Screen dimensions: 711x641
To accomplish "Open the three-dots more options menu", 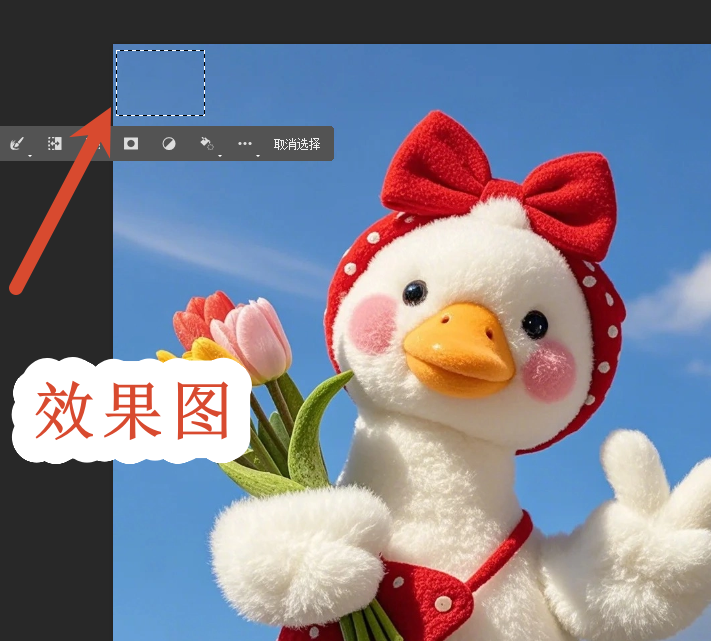I will (245, 144).
